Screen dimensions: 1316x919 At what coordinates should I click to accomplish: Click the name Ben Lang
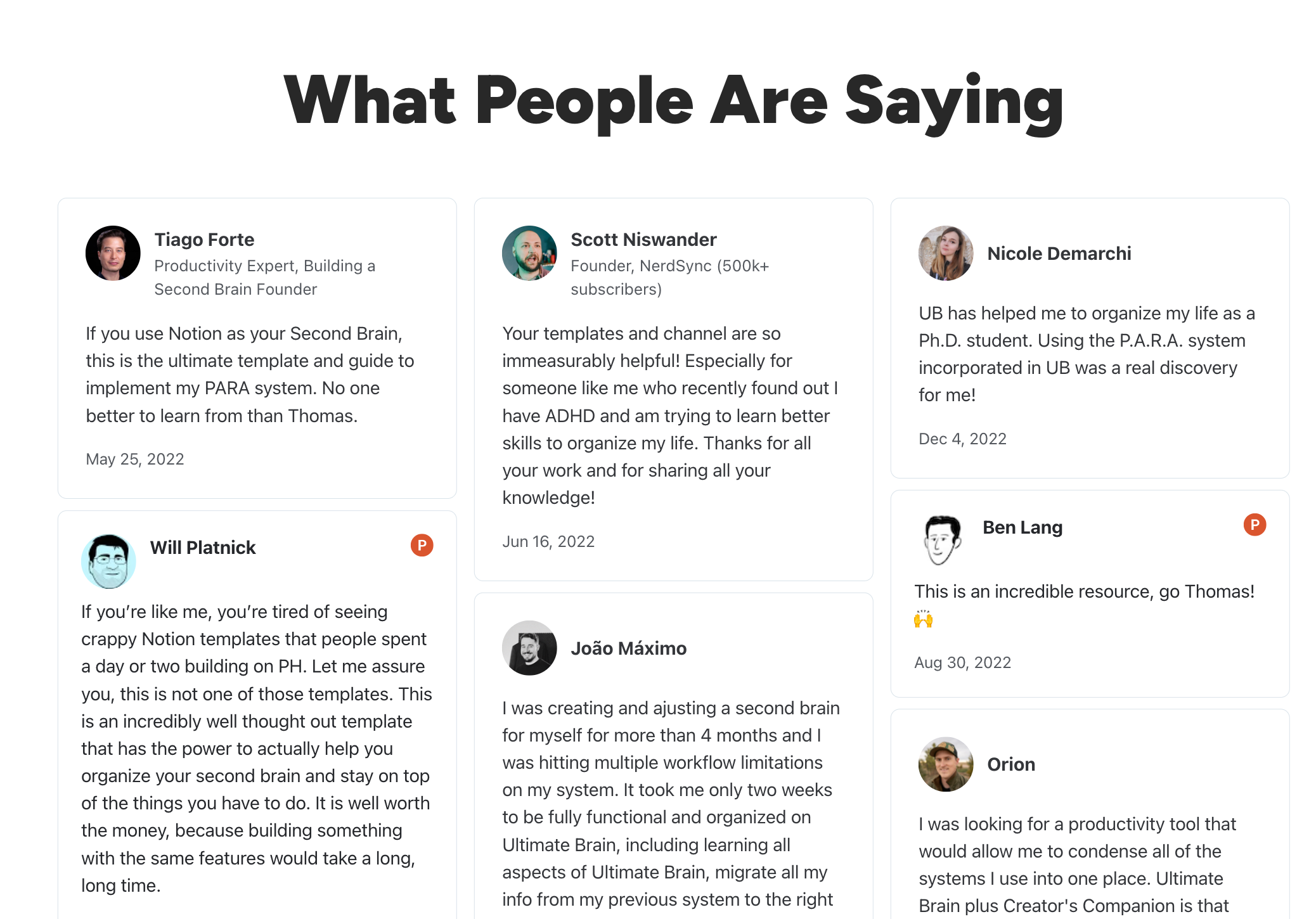tap(1022, 527)
